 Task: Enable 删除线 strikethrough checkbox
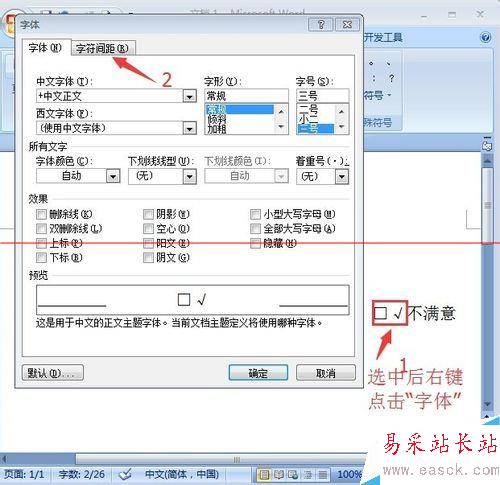pyautogui.click(x=41, y=214)
